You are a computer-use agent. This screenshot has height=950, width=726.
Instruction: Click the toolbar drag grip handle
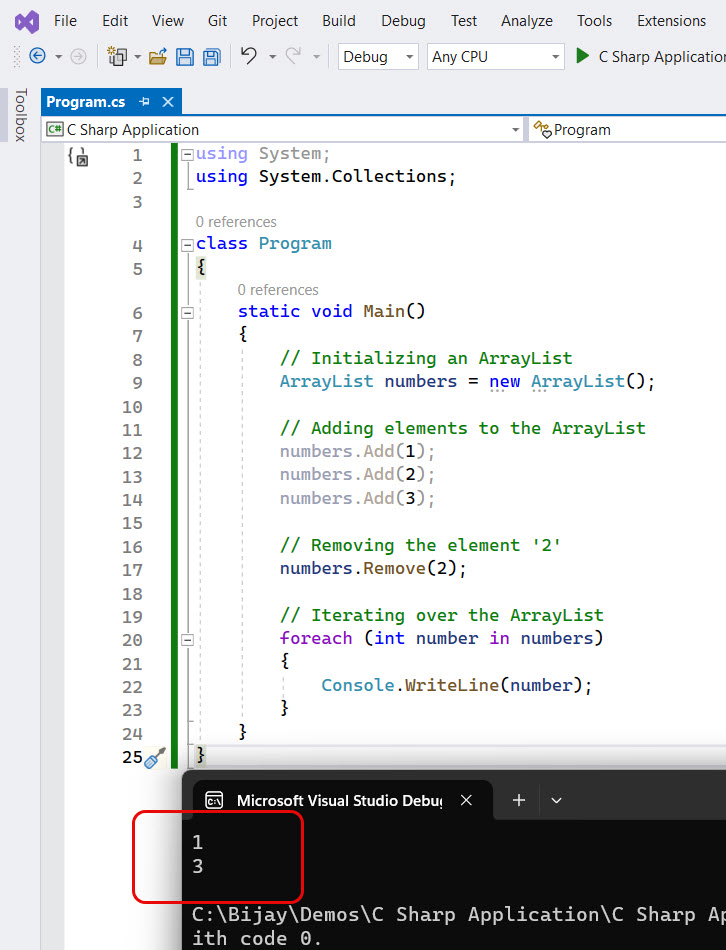coord(16,56)
